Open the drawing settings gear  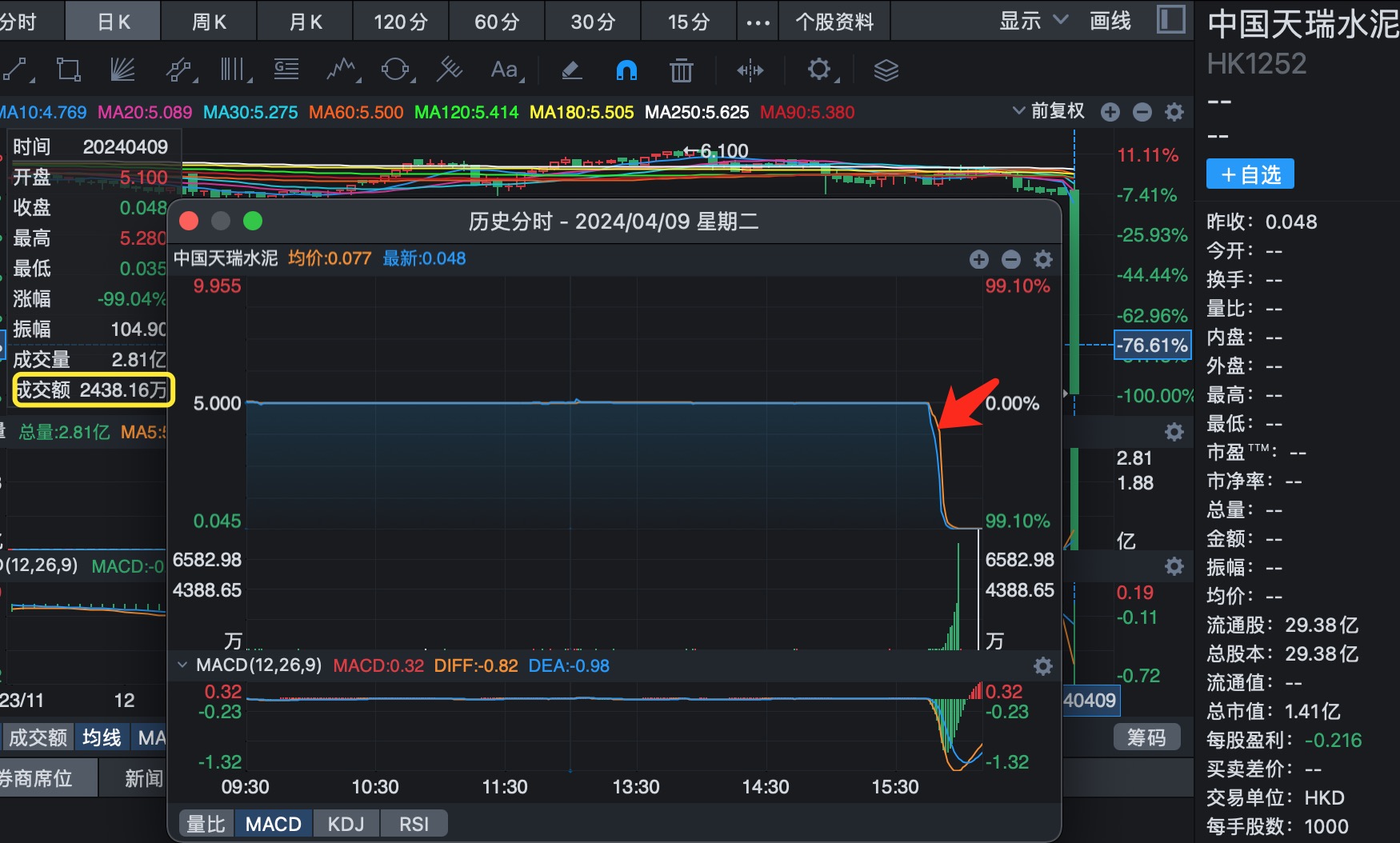pyautogui.click(x=820, y=70)
